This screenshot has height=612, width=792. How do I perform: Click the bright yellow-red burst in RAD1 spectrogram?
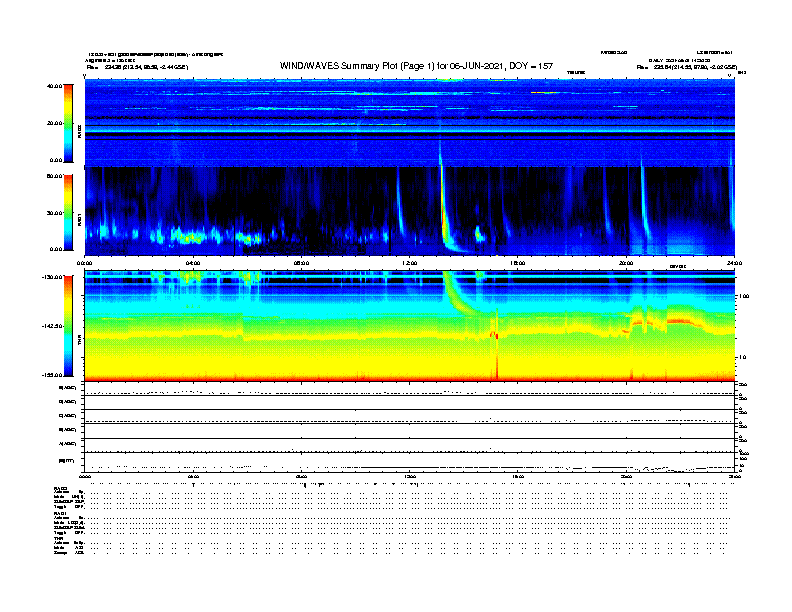[444, 217]
